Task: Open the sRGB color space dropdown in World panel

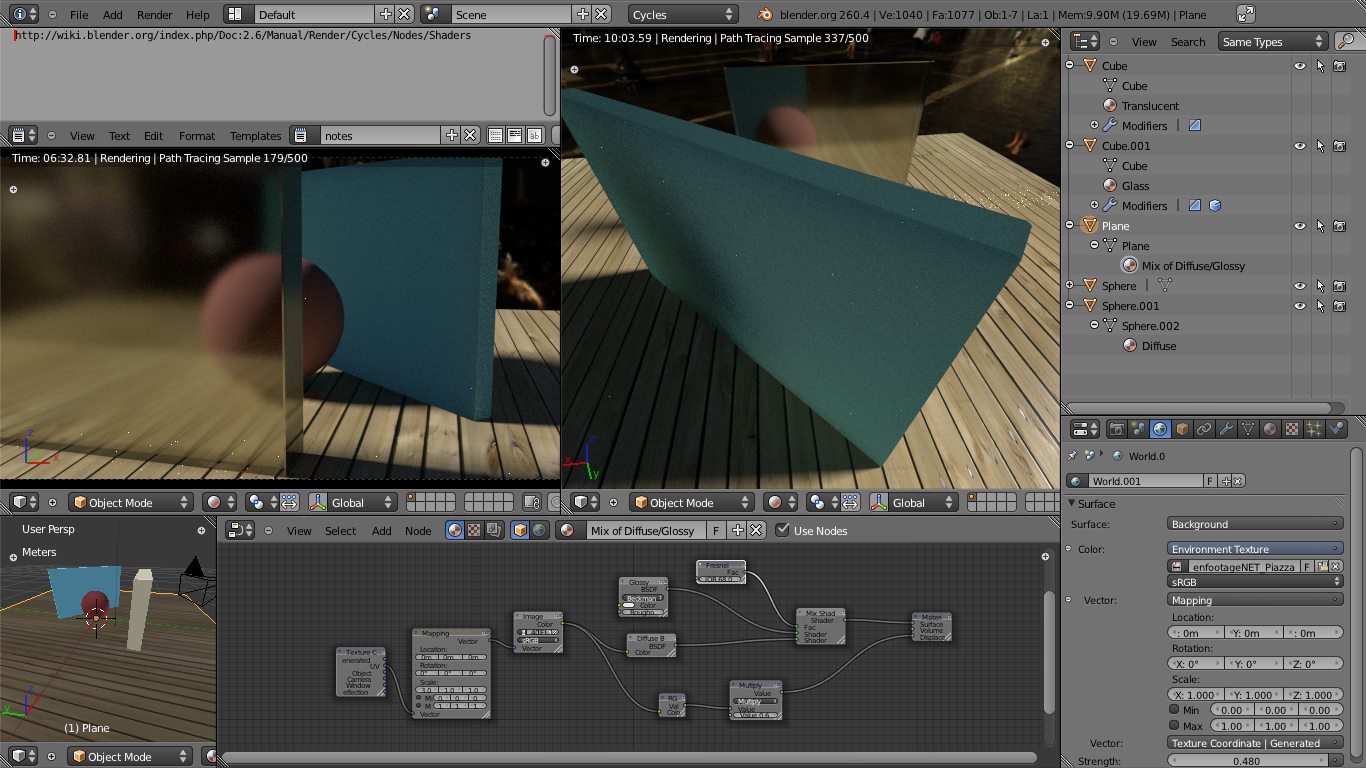Action: [x=1255, y=581]
